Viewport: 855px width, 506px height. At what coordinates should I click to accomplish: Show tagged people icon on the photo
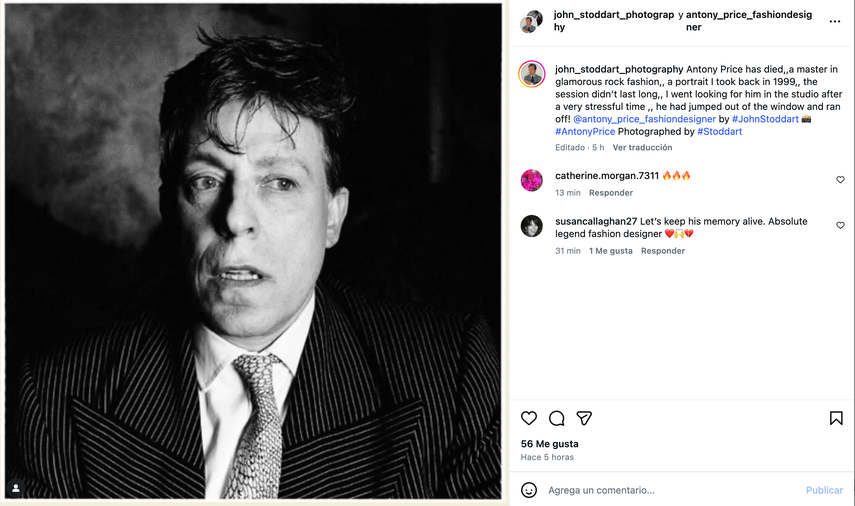coord(16,488)
